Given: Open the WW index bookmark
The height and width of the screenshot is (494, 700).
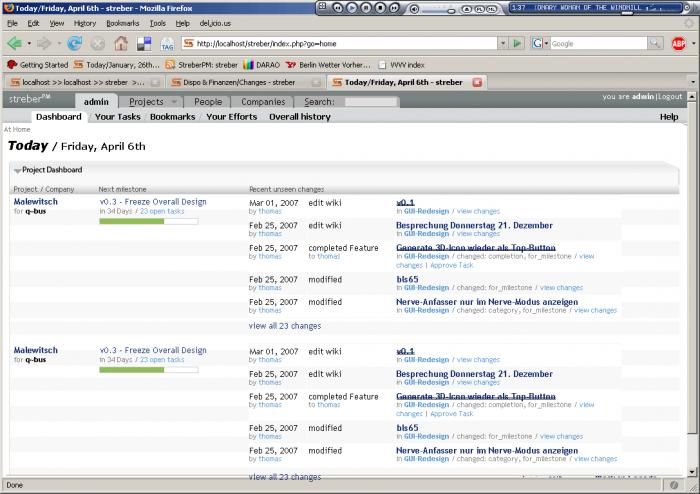Looking at the screenshot, I should 401,65.
